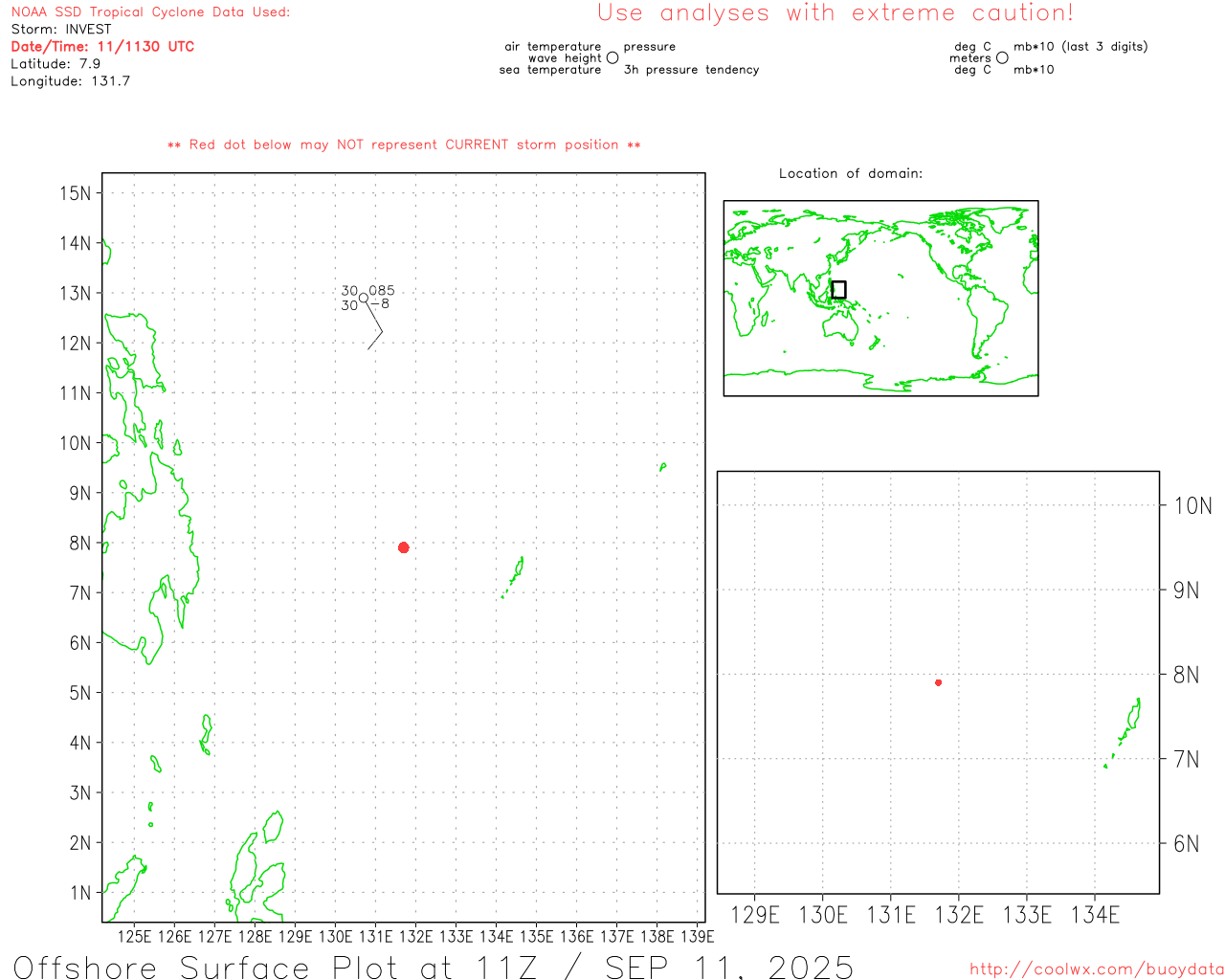
Task: Open the coolwx.com/buoydata link
Action: coord(1097,969)
